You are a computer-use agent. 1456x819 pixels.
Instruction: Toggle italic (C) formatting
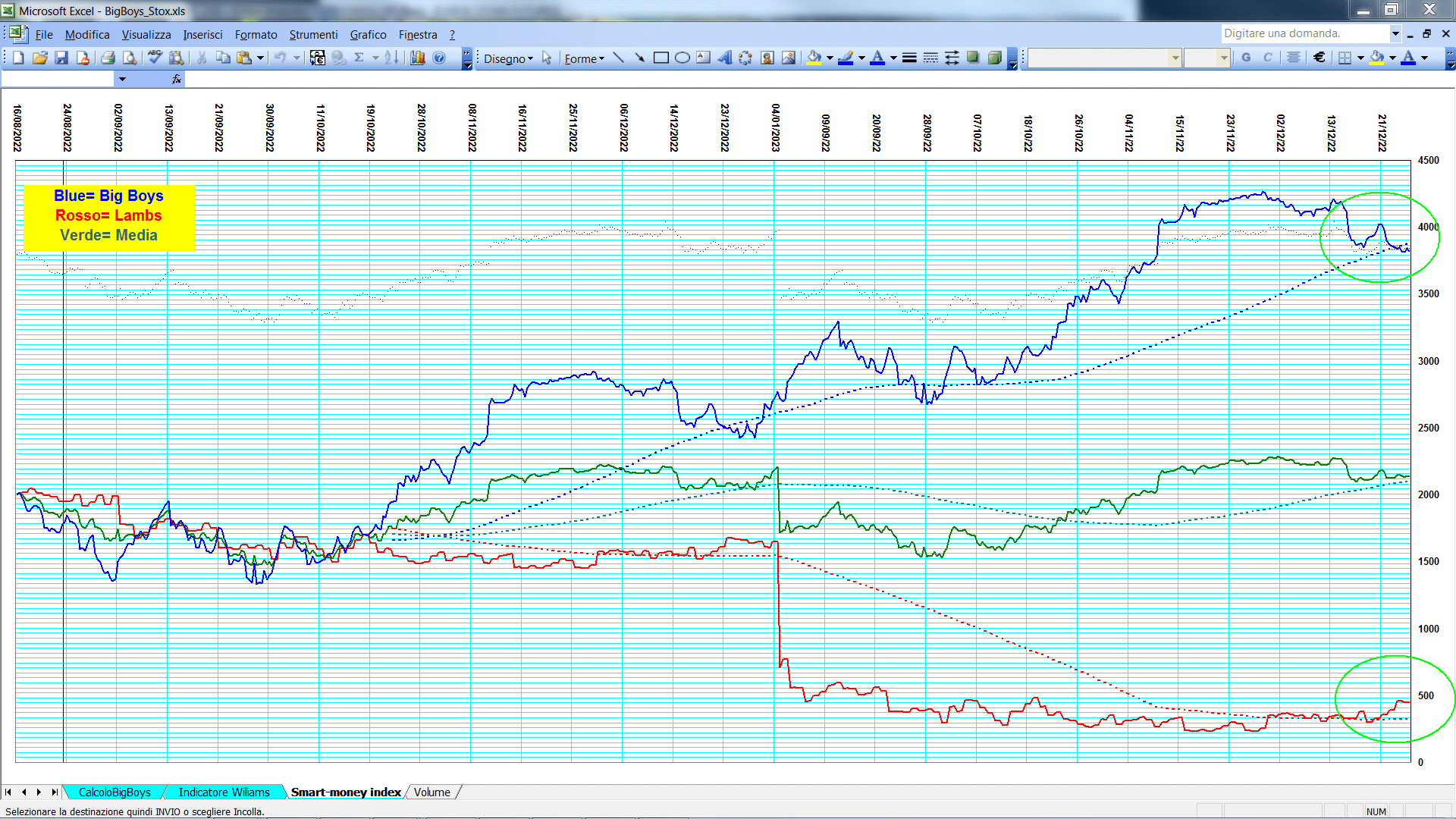tap(1267, 58)
